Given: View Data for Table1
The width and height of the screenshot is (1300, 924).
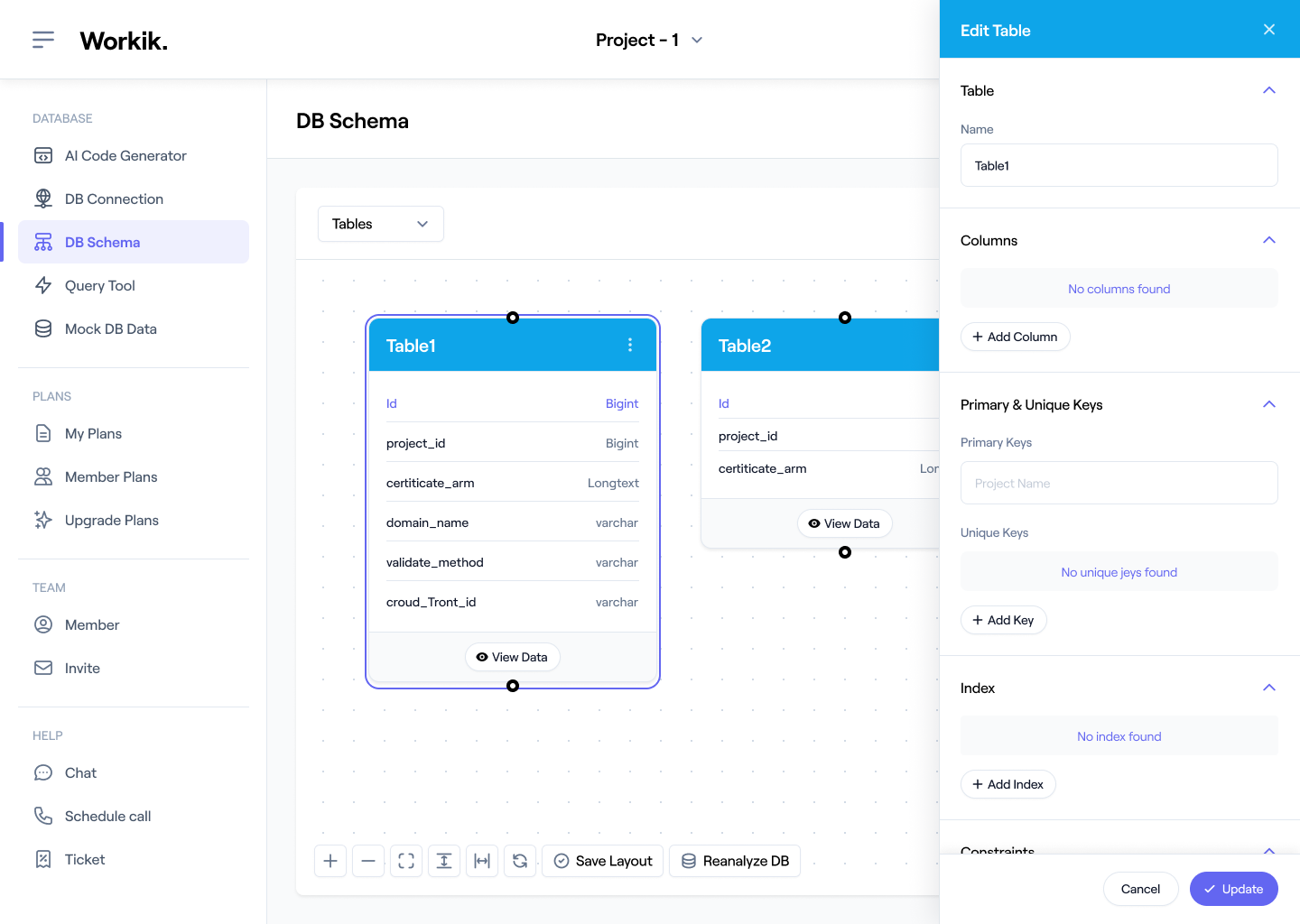Looking at the screenshot, I should coord(512,657).
